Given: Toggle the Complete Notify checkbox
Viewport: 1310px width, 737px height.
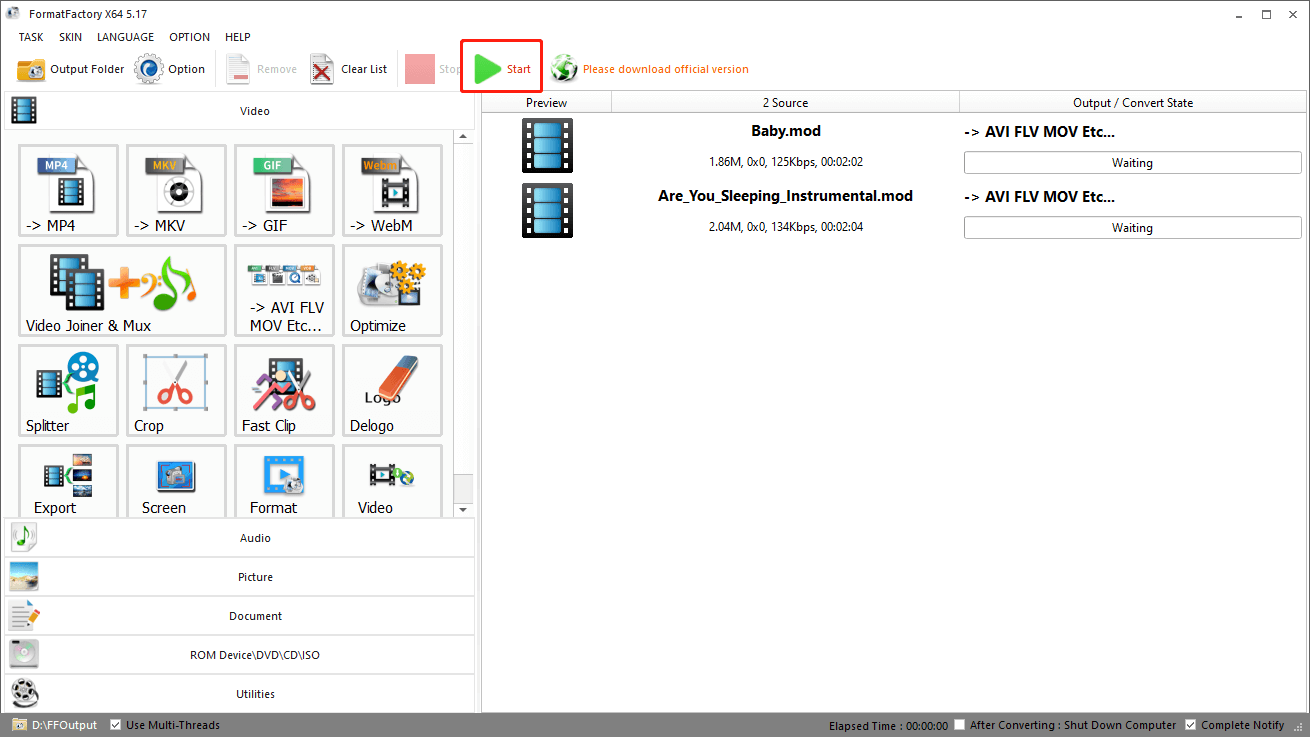Looking at the screenshot, I should pos(1190,725).
